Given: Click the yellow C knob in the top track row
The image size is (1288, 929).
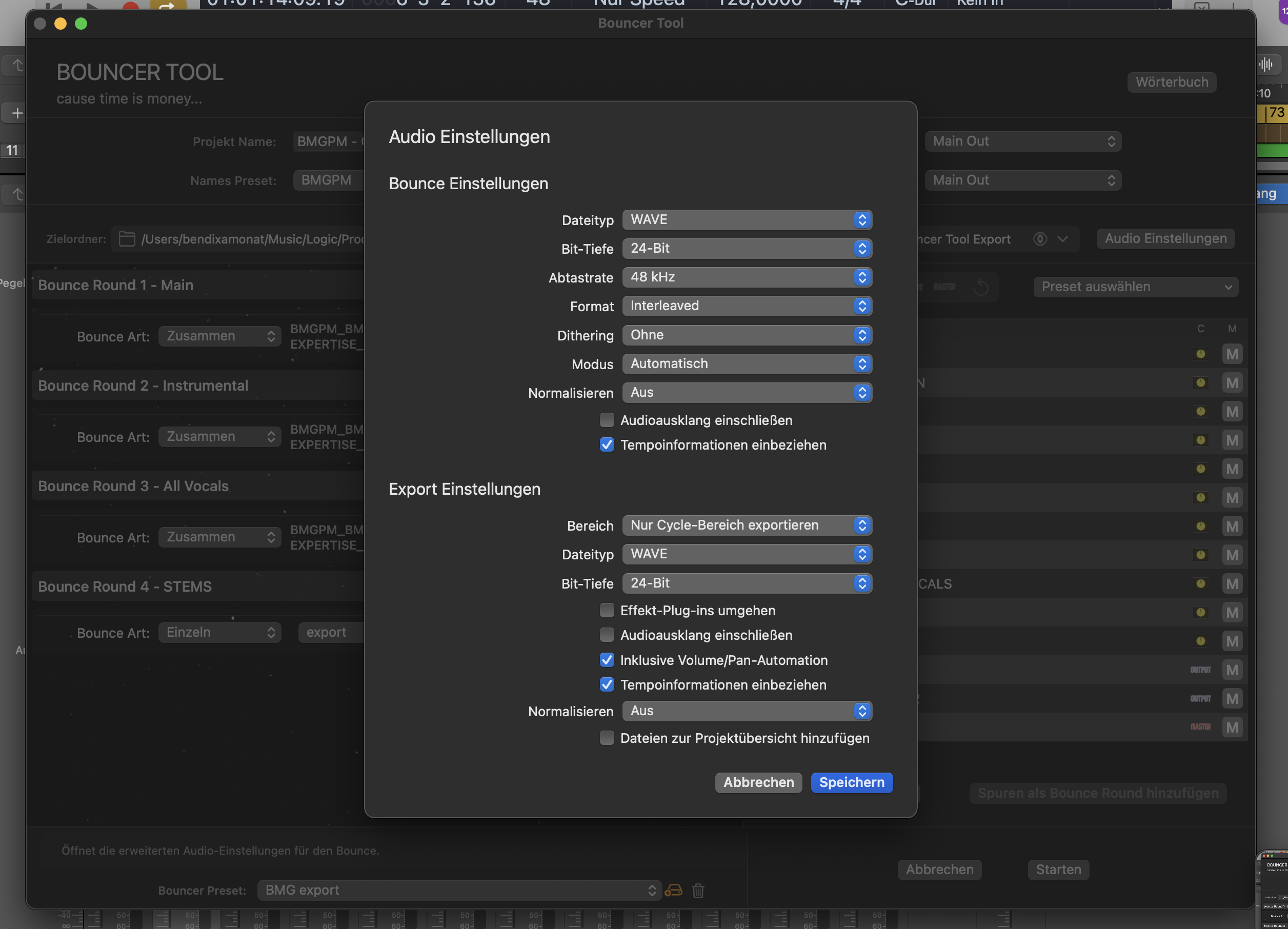Looking at the screenshot, I should coord(1200,354).
